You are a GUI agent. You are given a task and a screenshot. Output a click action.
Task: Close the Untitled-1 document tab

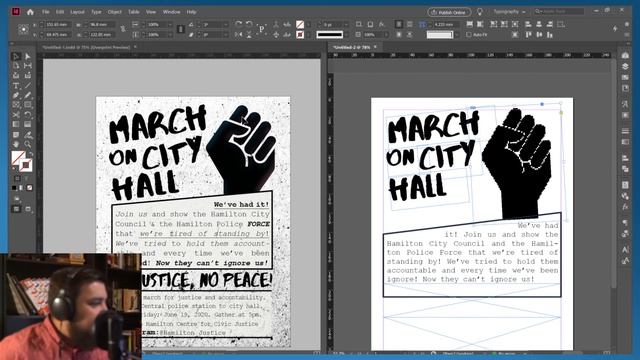135,47
